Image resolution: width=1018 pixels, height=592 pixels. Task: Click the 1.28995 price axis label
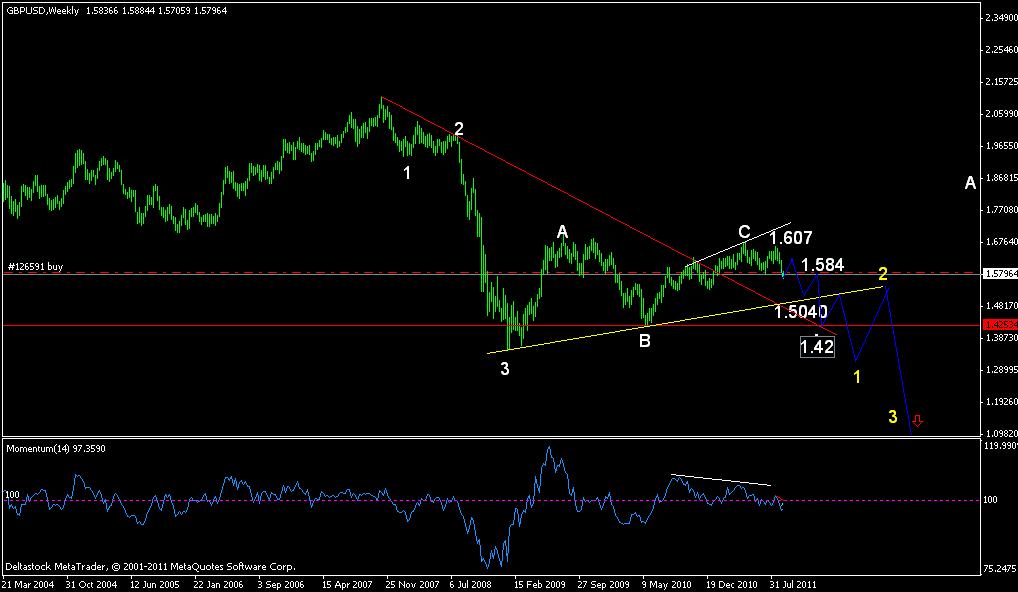(1000, 369)
